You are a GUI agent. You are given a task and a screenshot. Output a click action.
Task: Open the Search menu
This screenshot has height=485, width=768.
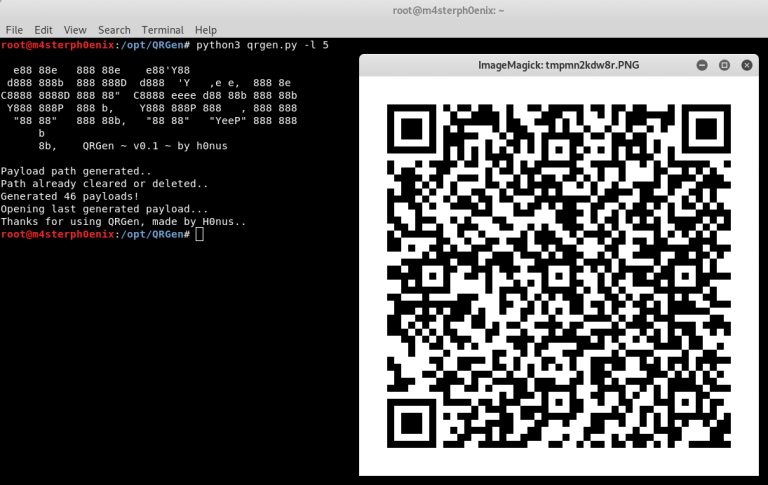pos(114,30)
